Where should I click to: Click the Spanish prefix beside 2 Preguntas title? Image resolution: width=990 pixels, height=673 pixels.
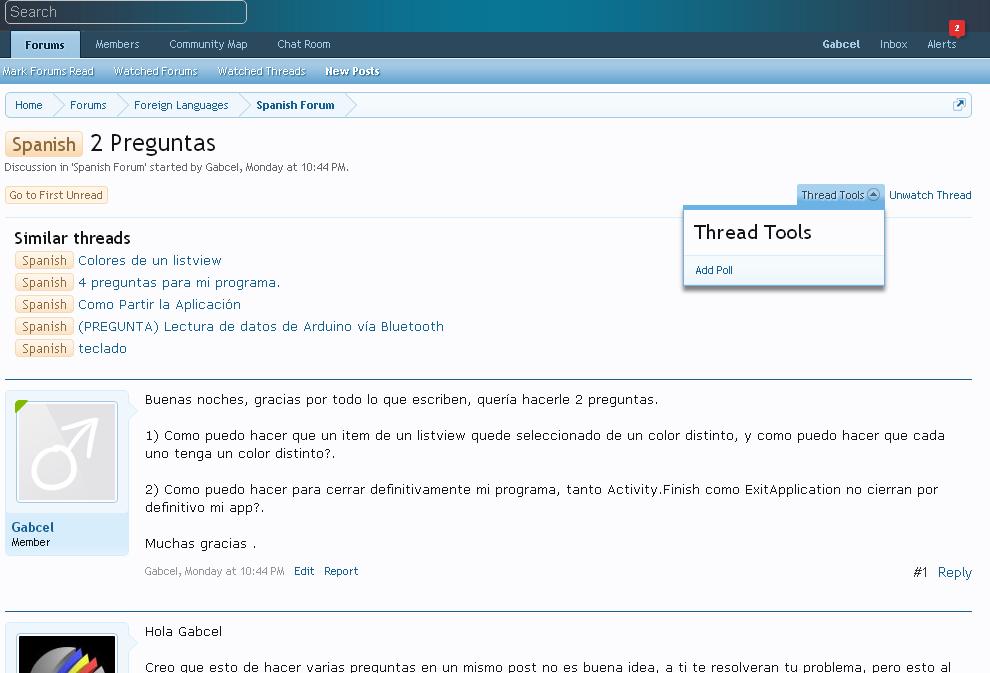[44, 144]
